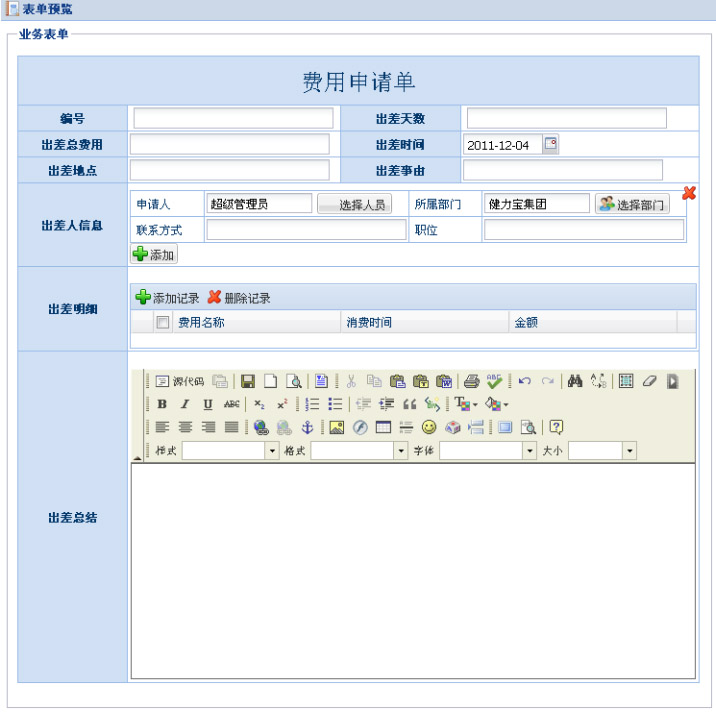
Task: Toggle bold formatting
Action: pyautogui.click(x=162, y=404)
